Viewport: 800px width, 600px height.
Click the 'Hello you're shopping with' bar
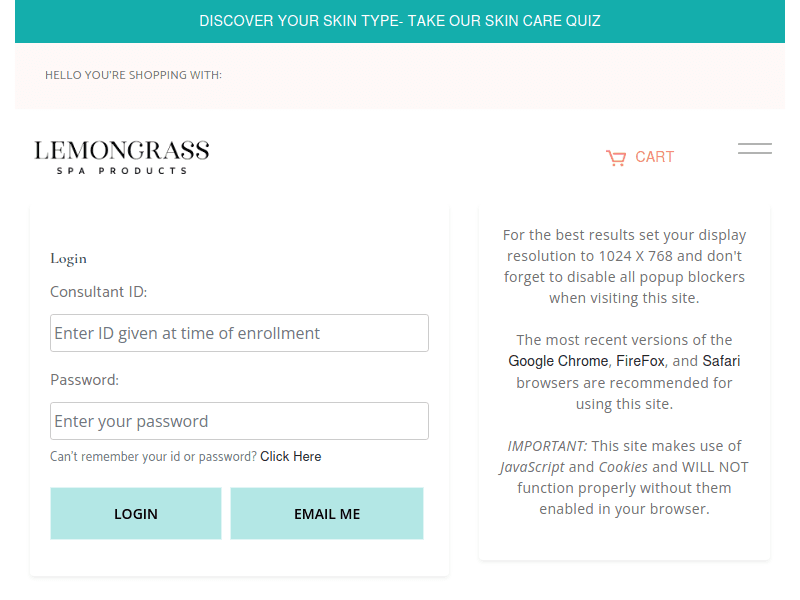click(x=133, y=75)
